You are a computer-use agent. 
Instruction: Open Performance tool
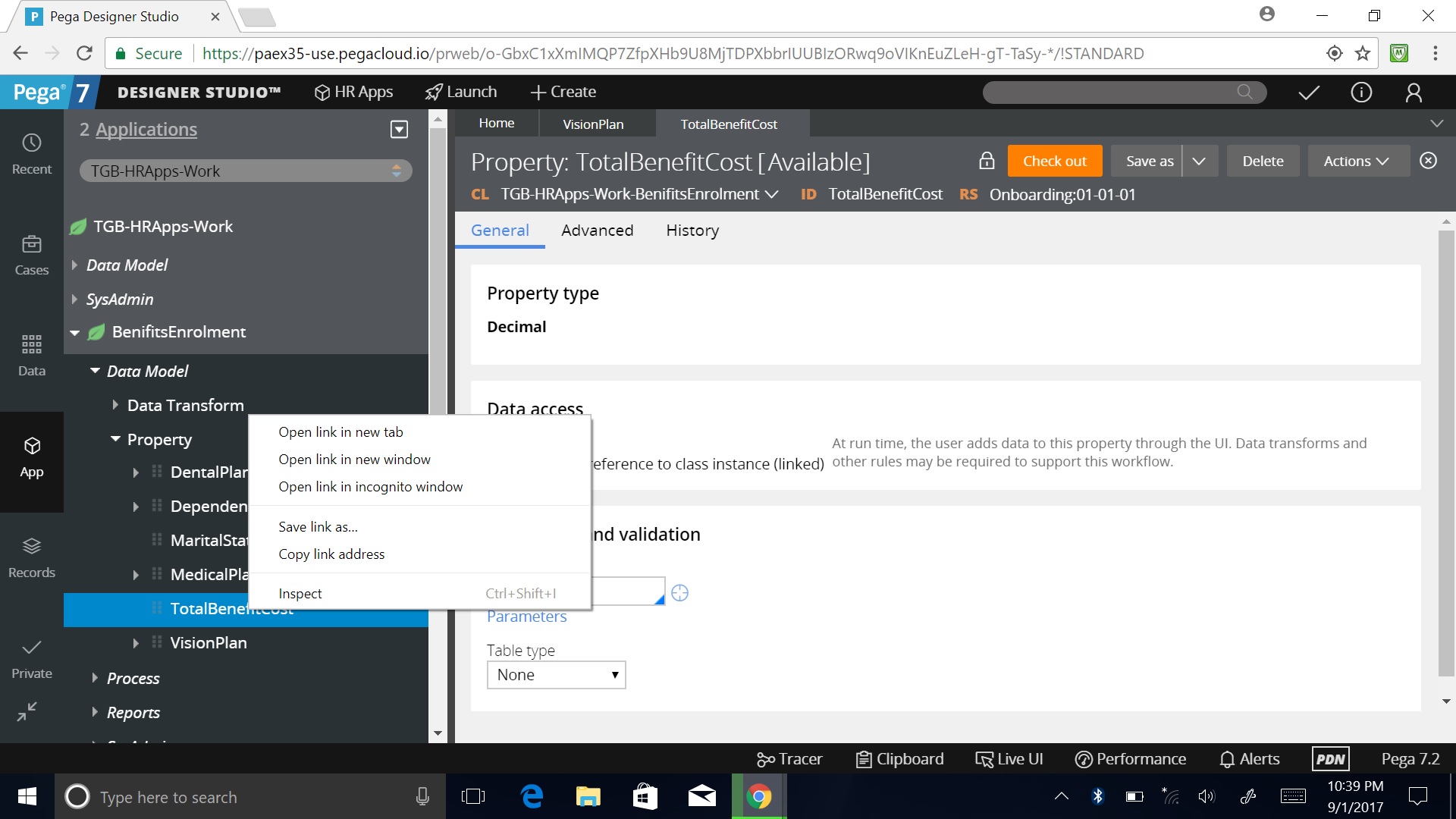(x=1131, y=759)
